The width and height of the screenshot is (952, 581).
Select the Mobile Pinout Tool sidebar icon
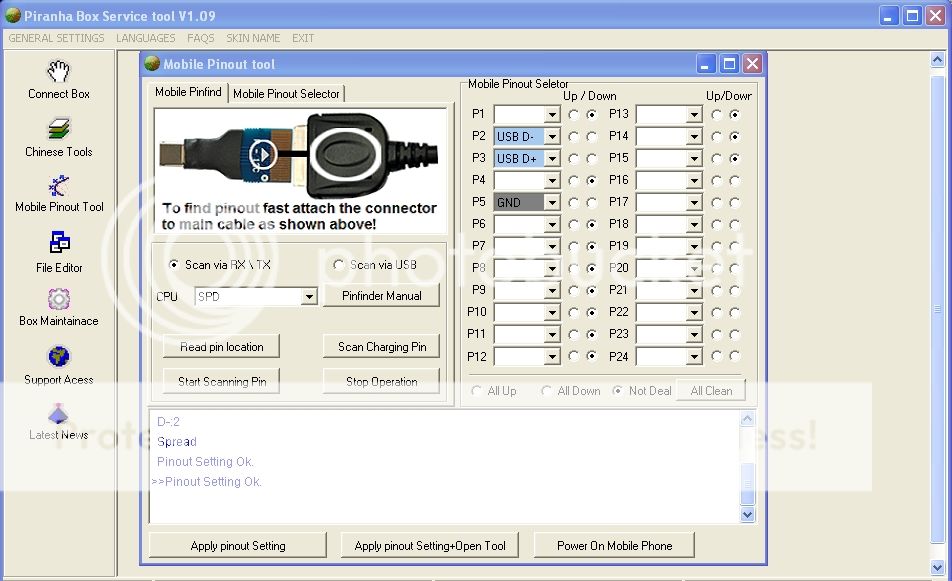tap(59, 186)
